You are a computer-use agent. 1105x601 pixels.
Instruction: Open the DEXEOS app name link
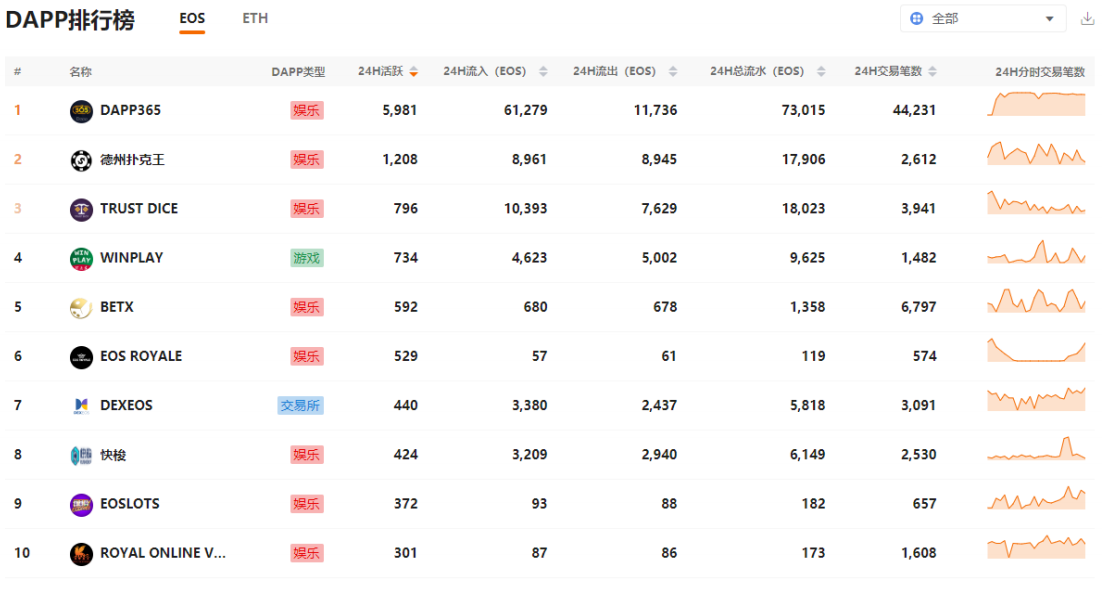click(126, 405)
